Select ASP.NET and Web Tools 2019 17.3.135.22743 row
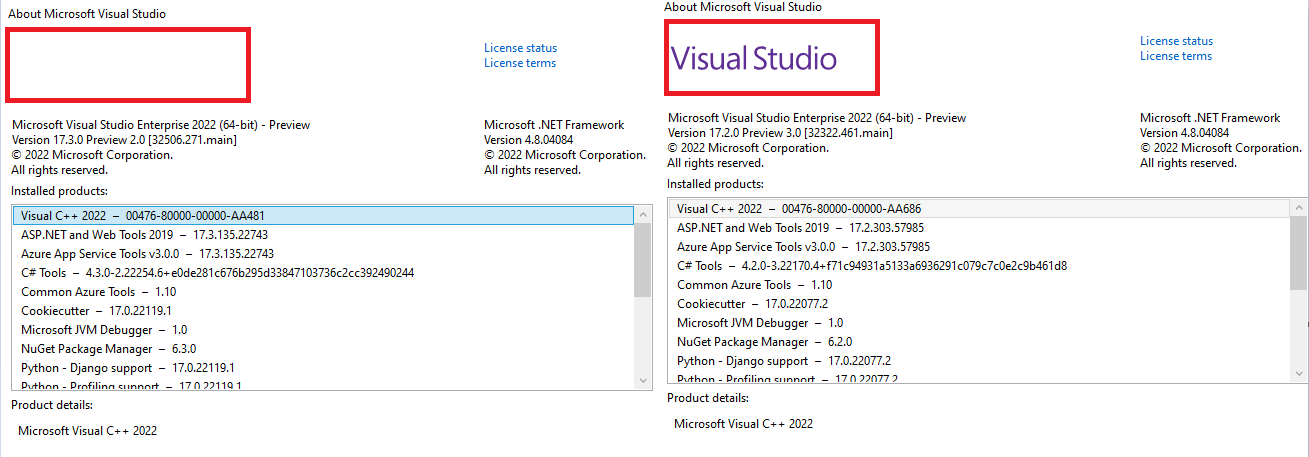 pyautogui.click(x=323, y=234)
